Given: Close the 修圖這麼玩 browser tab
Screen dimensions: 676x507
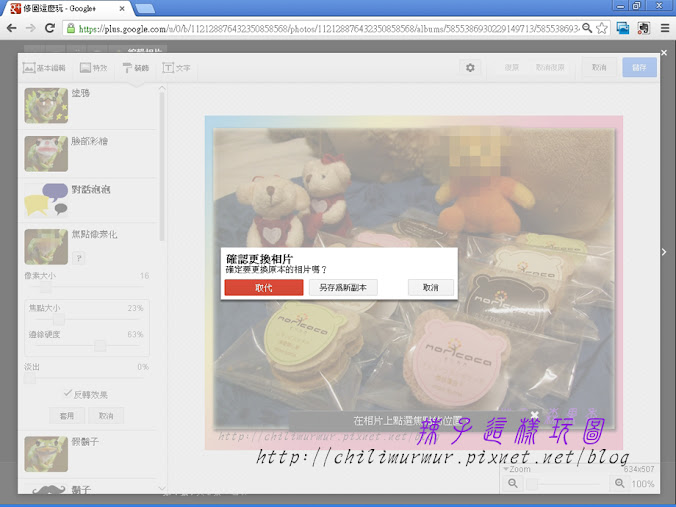Looking at the screenshot, I should tap(122, 9).
